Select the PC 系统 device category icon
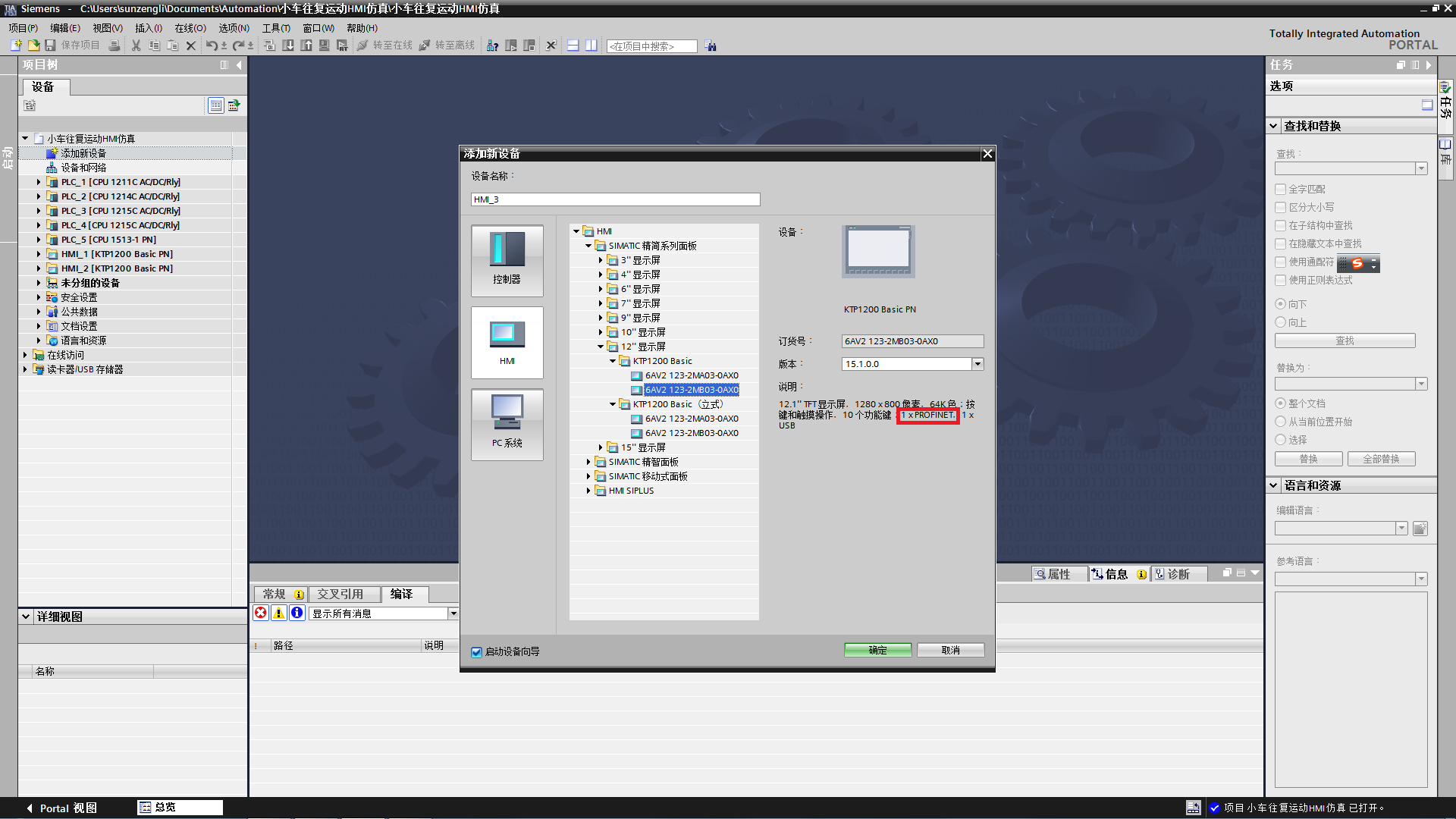Image resolution: width=1456 pixels, height=819 pixels. [507, 424]
